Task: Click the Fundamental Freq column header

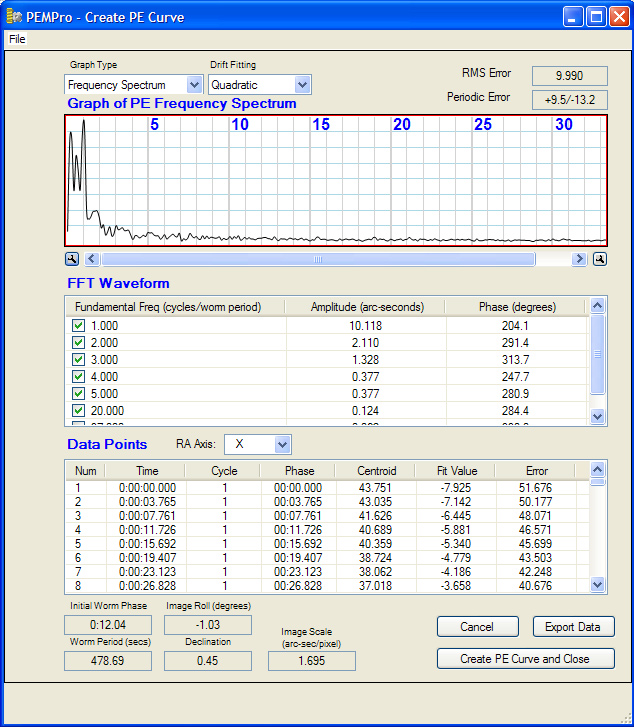Action: pyautogui.click(x=176, y=307)
